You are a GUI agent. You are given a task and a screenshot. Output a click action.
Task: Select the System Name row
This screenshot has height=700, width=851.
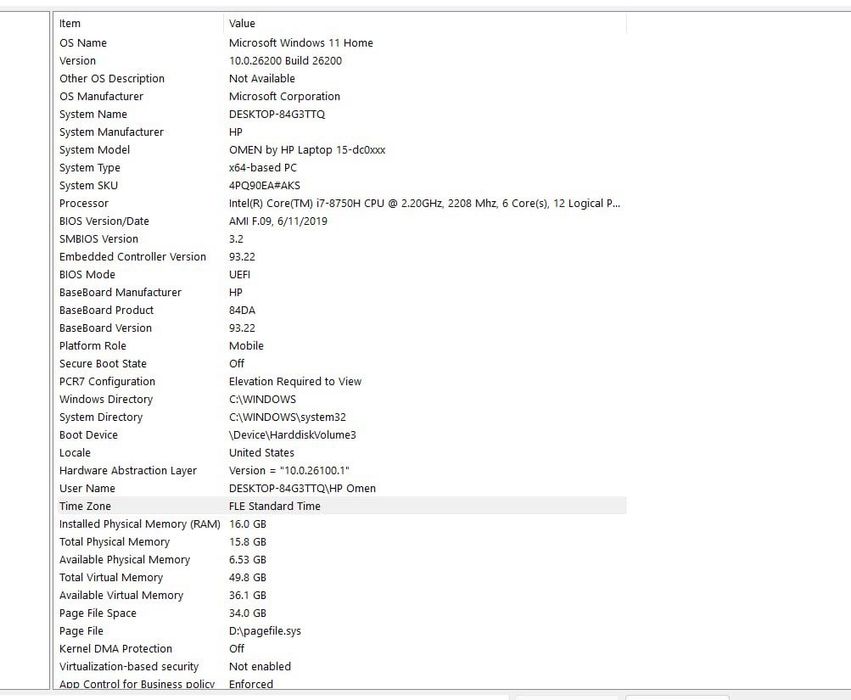(x=93, y=114)
